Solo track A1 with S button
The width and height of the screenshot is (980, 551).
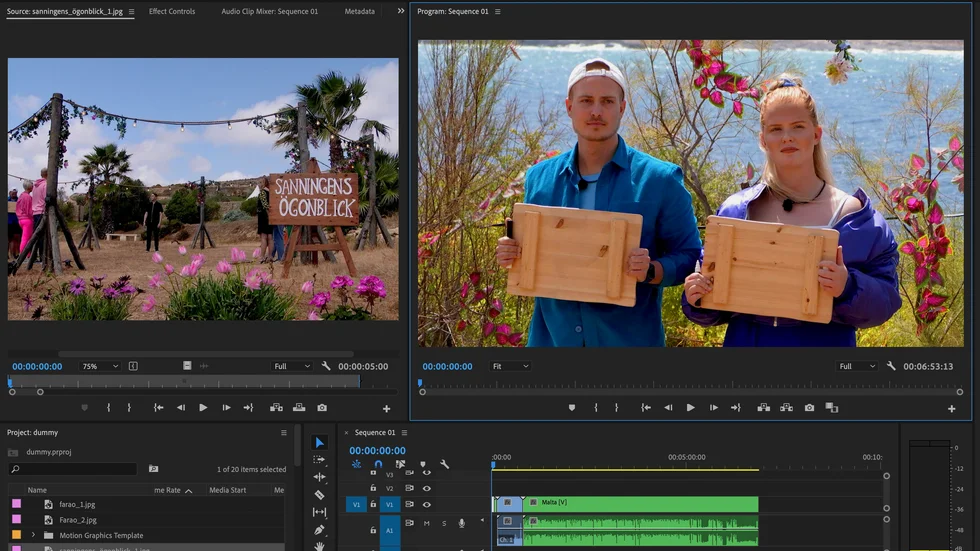point(444,524)
